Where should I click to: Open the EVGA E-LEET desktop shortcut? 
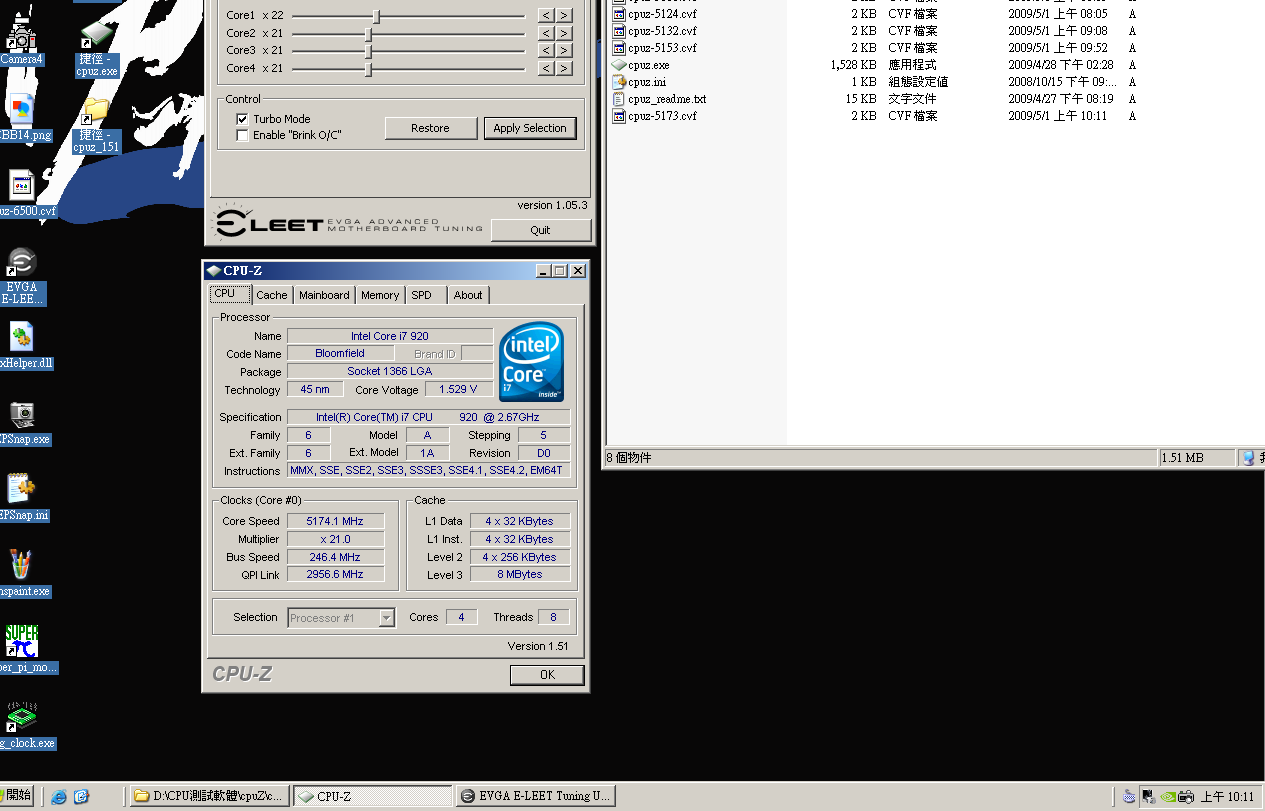click(x=21, y=264)
